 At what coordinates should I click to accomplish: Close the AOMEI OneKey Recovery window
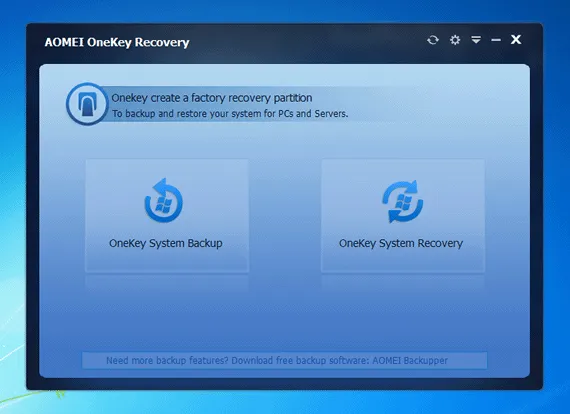tap(516, 39)
